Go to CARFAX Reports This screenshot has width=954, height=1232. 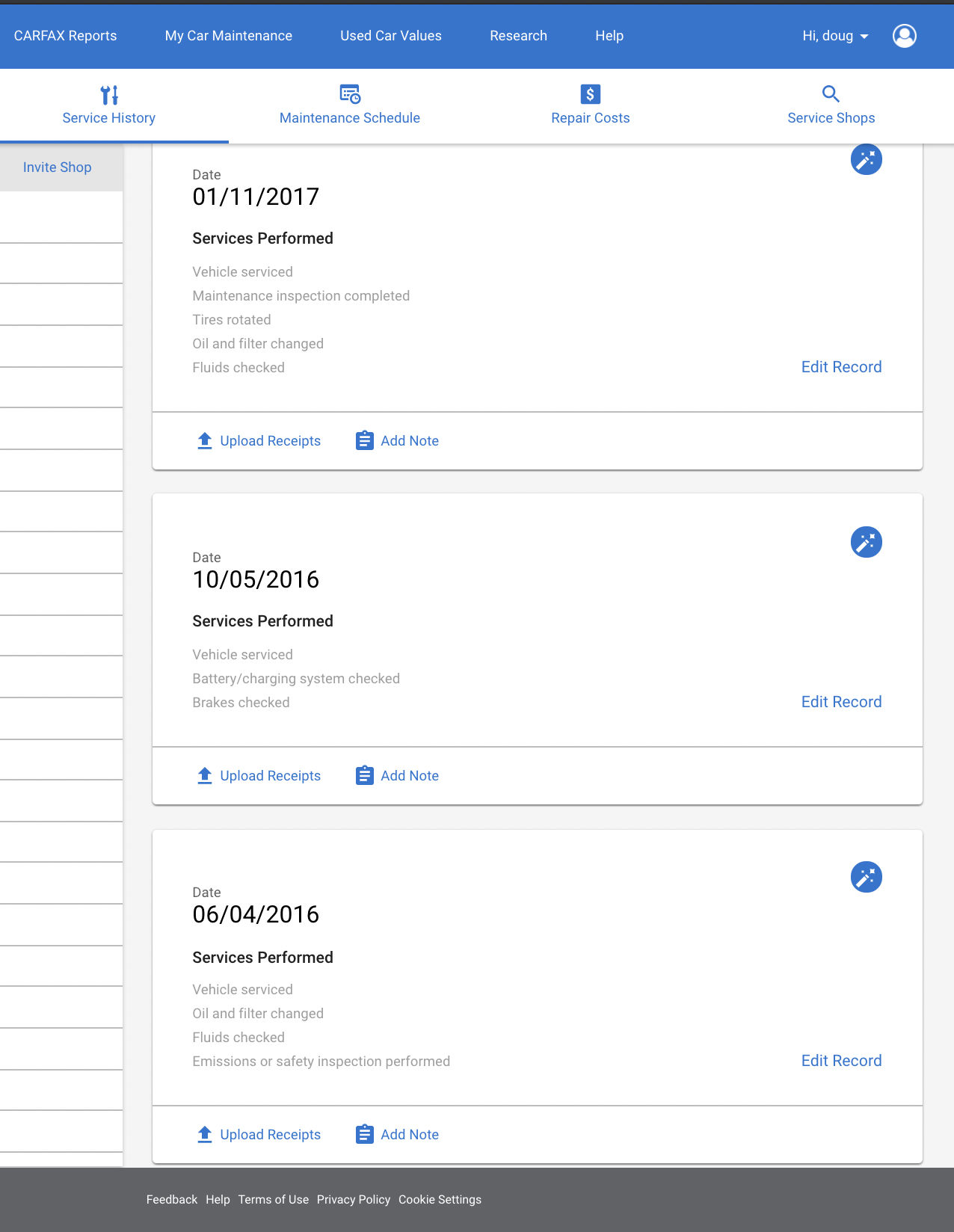tap(66, 36)
